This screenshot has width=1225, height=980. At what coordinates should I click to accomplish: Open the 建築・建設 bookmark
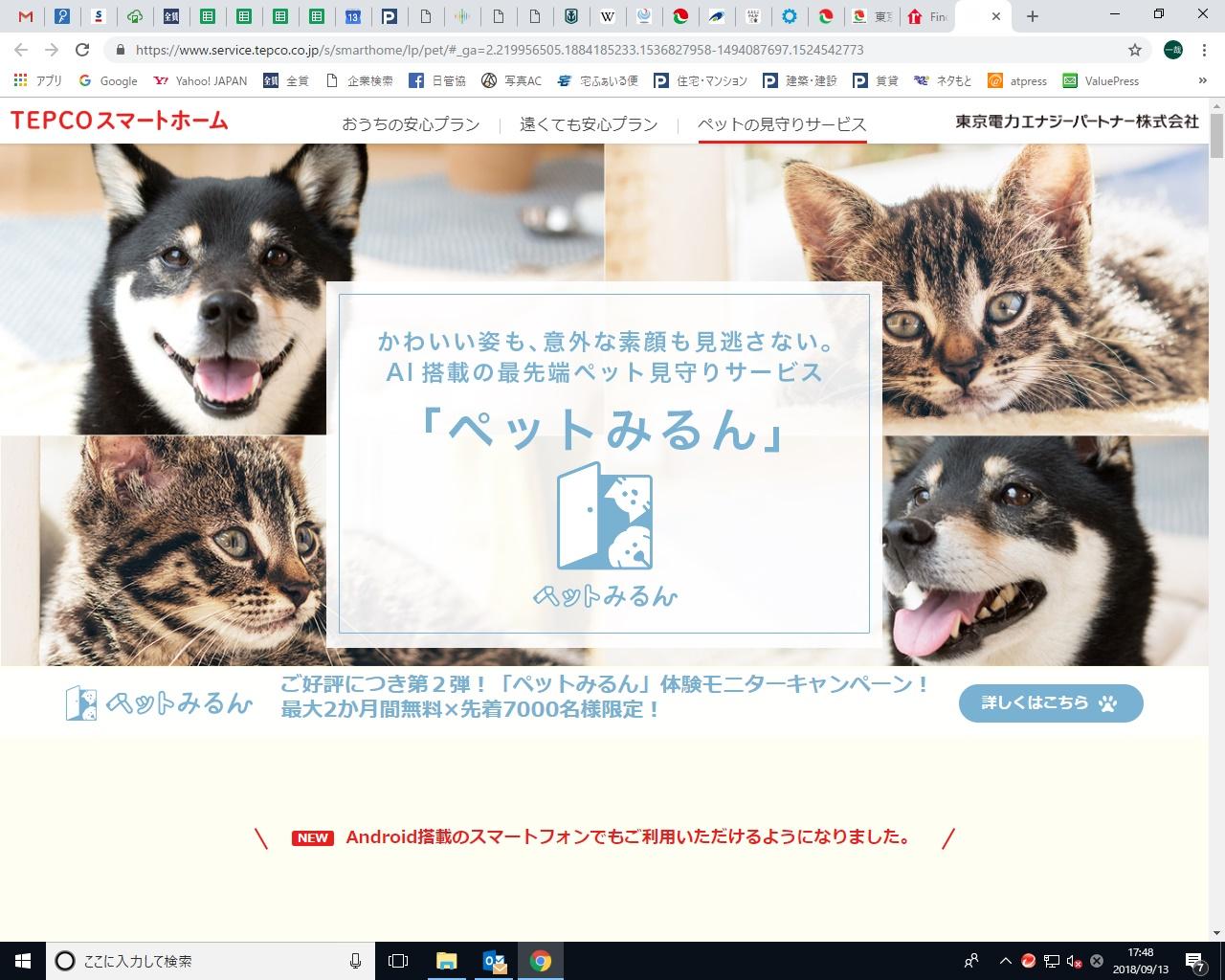tap(800, 81)
